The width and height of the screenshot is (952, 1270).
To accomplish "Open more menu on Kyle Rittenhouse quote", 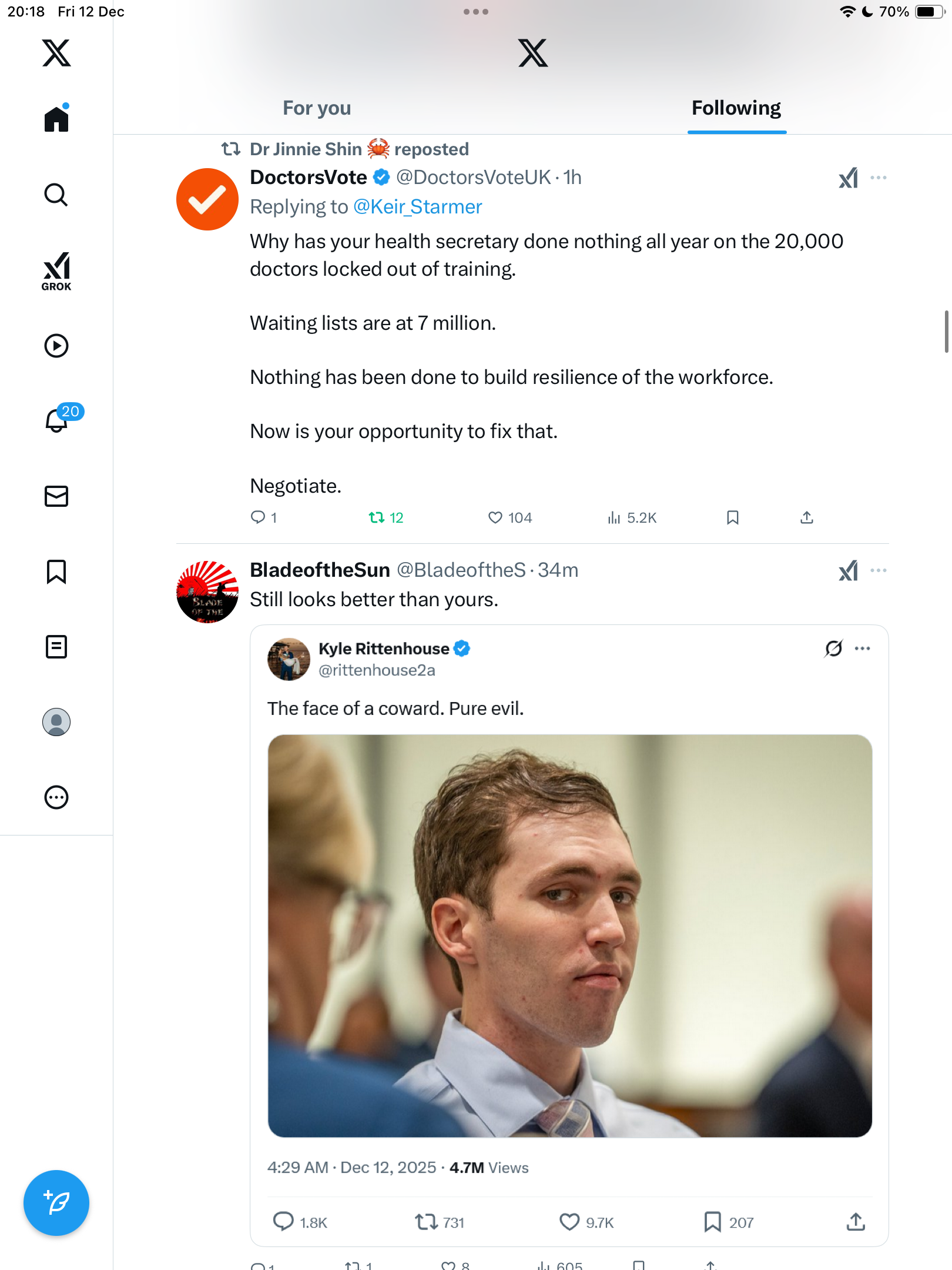I will click(862, 649).
